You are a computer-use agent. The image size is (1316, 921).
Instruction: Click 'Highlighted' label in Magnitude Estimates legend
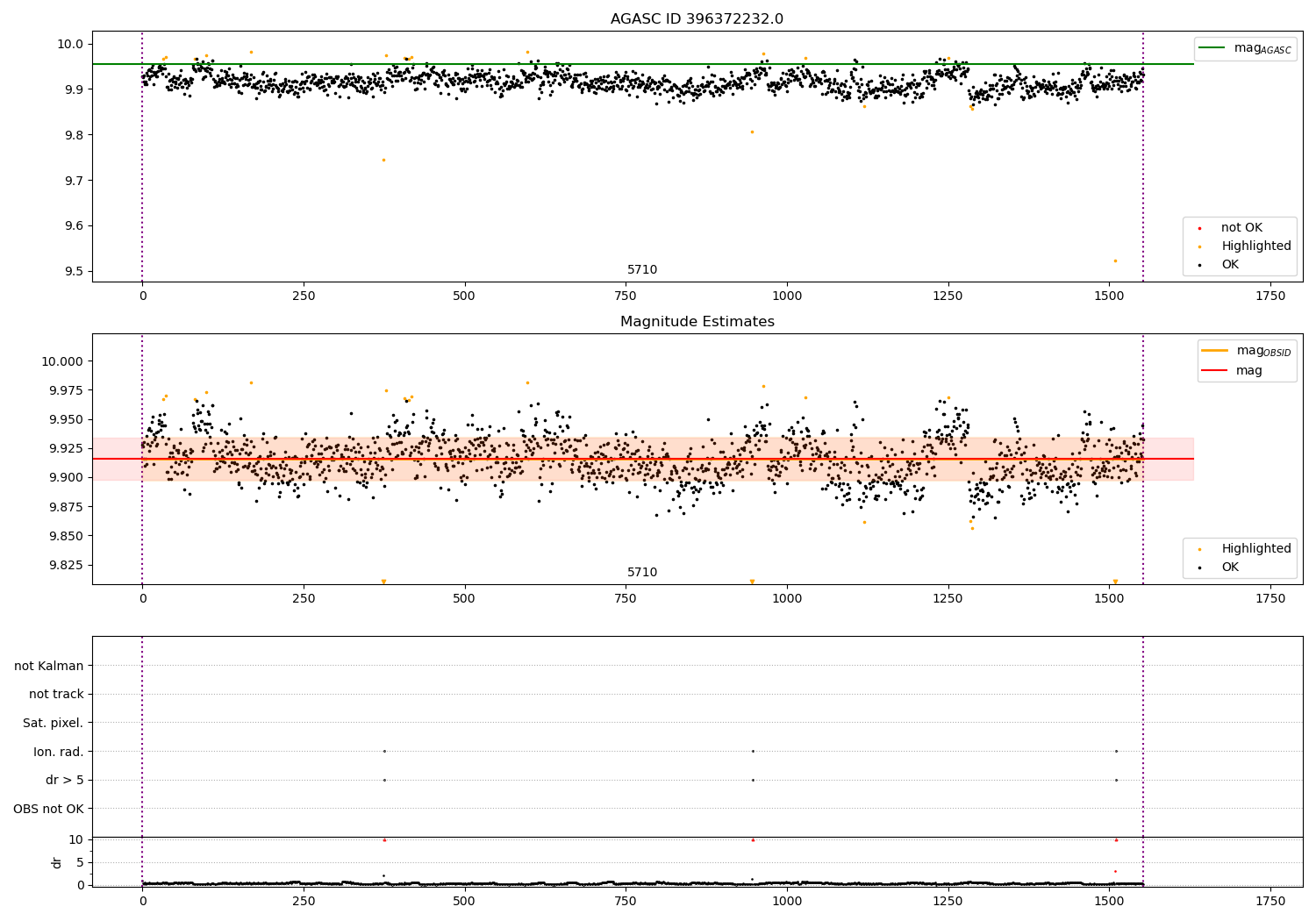pos(1256,548)
